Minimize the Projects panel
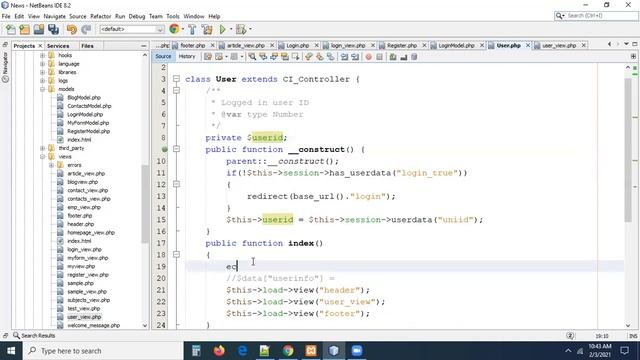Image resolution: width=640 pixels, height=360 pixels. pos(144,46)
